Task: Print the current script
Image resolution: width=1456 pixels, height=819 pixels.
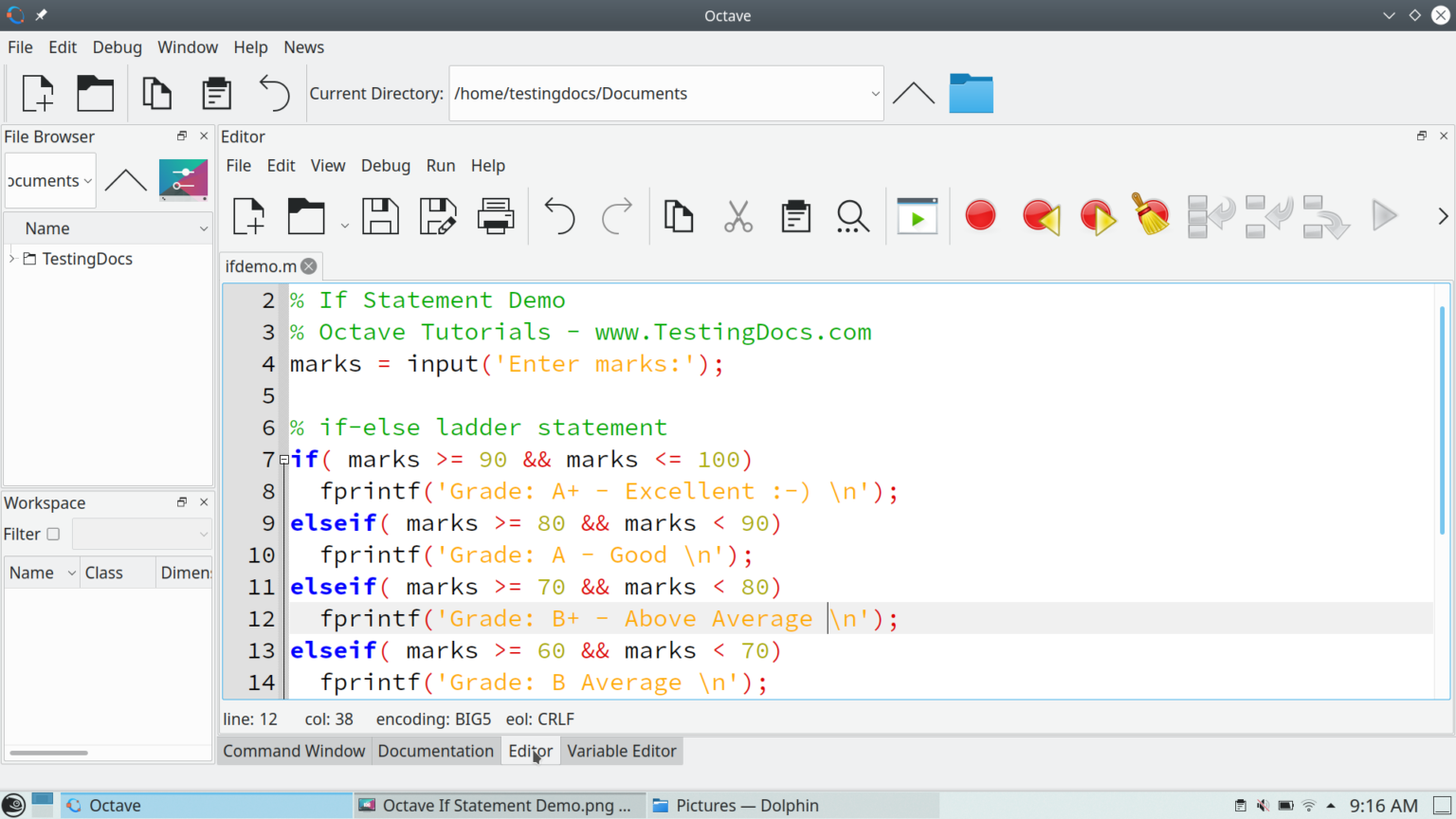Action: click(x=496, y=215)
